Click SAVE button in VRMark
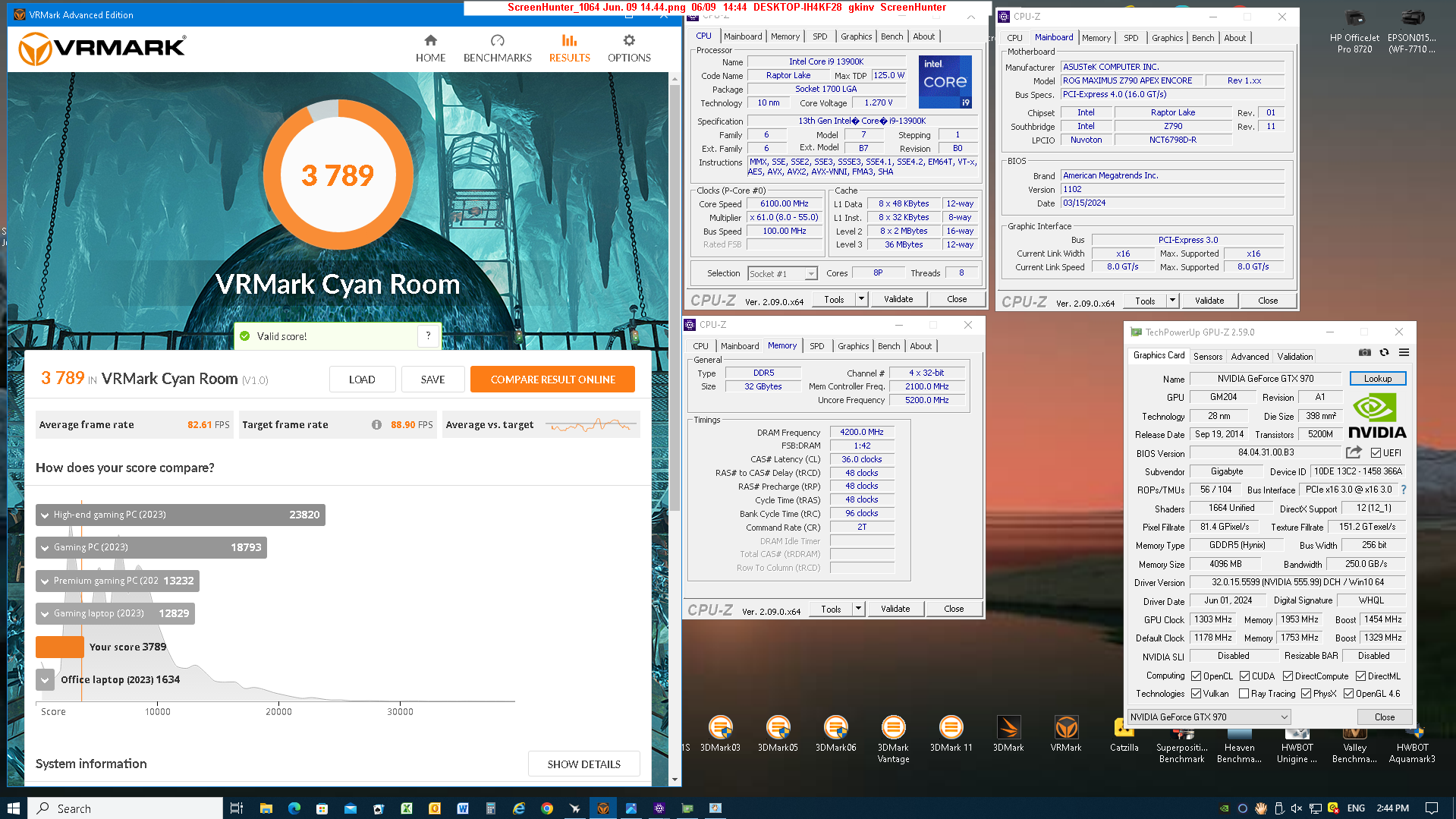Viewport: 1456px width, 819px height. (x=432, y=380)
